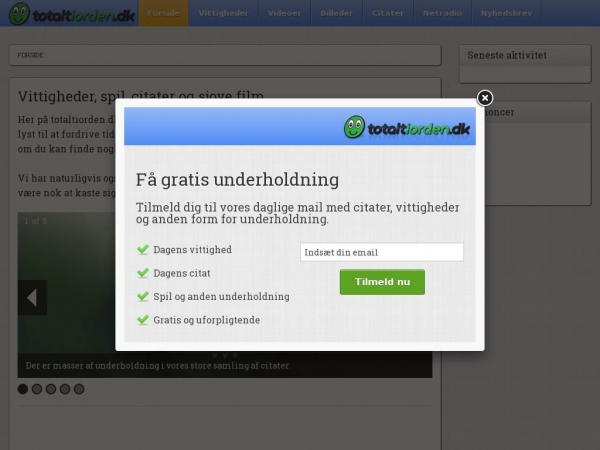
Task: Click the '1 of 5' slide counter
Action: tap(36, 221)
